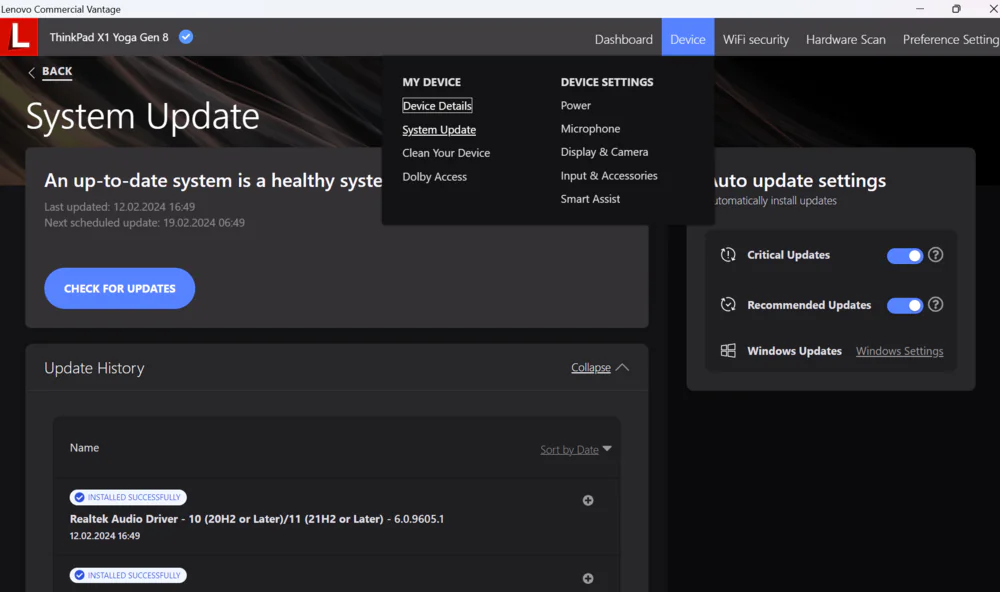This screenshot has height=592, width=1000.
Task: Click the Recommended Updates refresh-check icon
Action: tap(728, 304)
